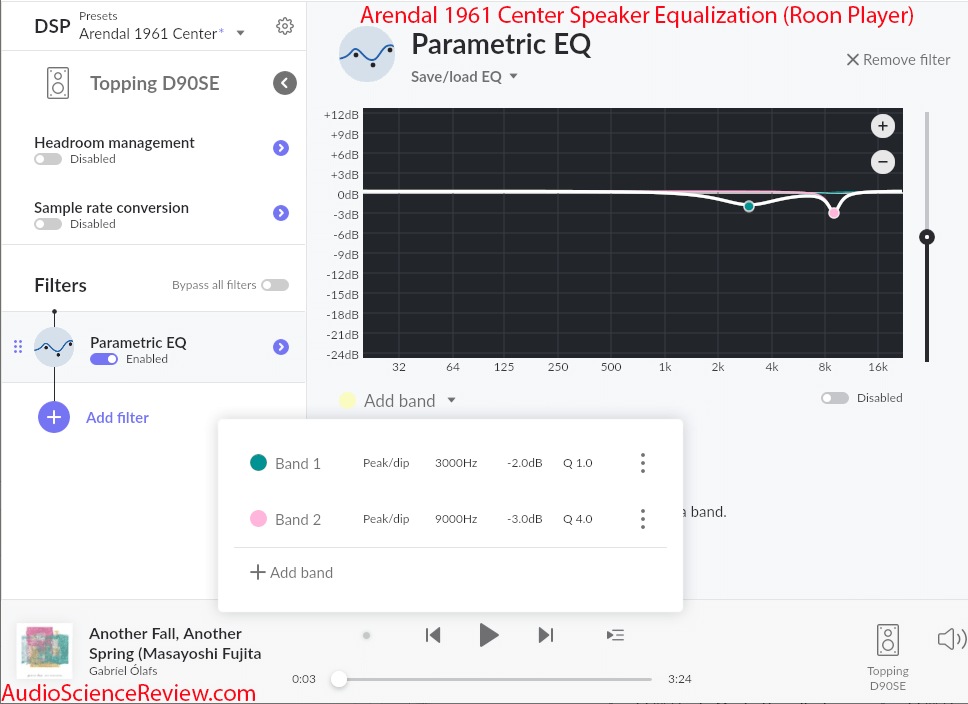The height and width of the screenshot is (704, 968).
Task: Open Presets dropdown for Arendal 1961 Center
Action: click(241, 33)
